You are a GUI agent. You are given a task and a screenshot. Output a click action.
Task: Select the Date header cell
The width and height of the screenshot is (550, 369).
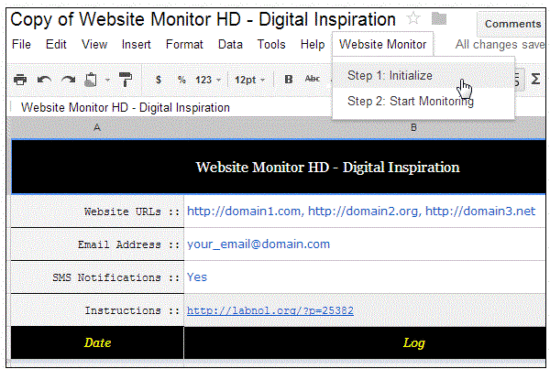coord(98,343)
